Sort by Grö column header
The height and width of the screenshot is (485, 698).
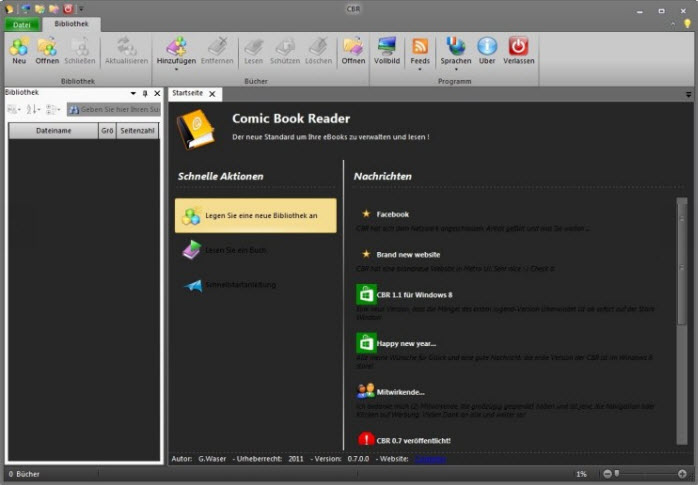point(107,131)
